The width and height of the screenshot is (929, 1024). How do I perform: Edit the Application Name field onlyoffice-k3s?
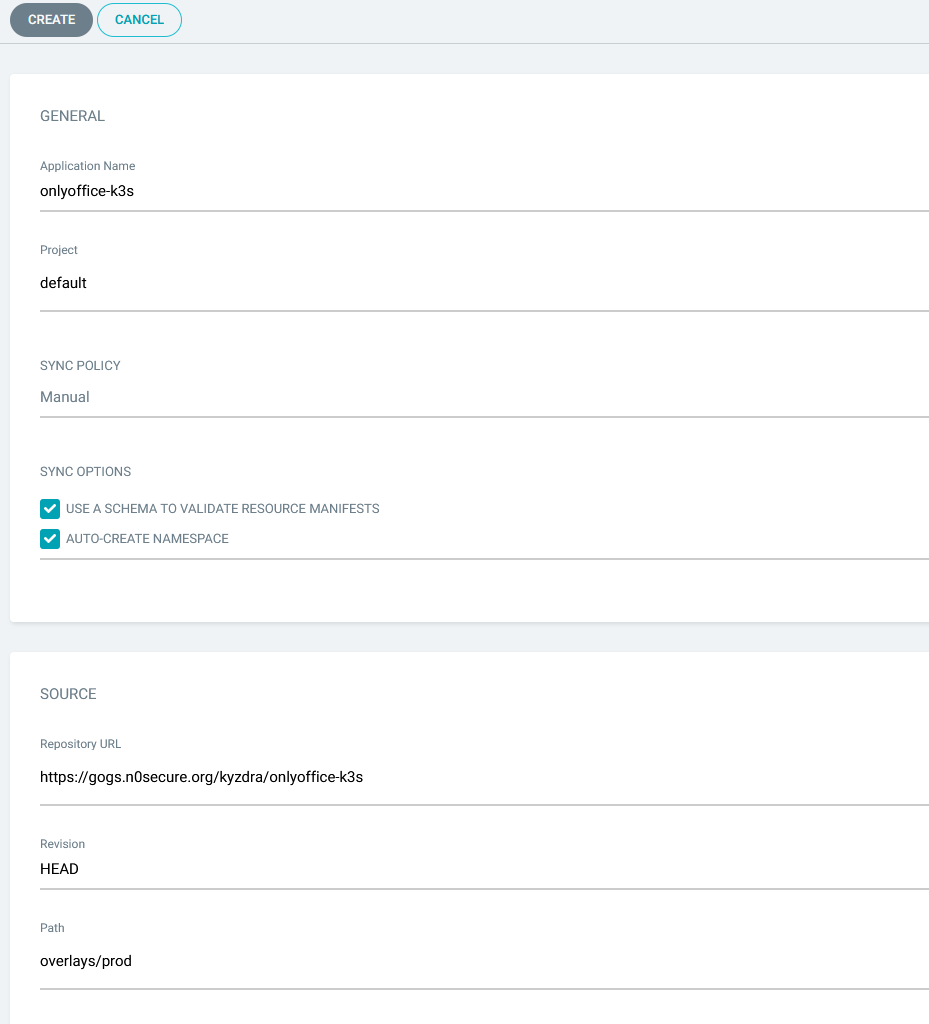pyautogui.click(x=484, y=191)
